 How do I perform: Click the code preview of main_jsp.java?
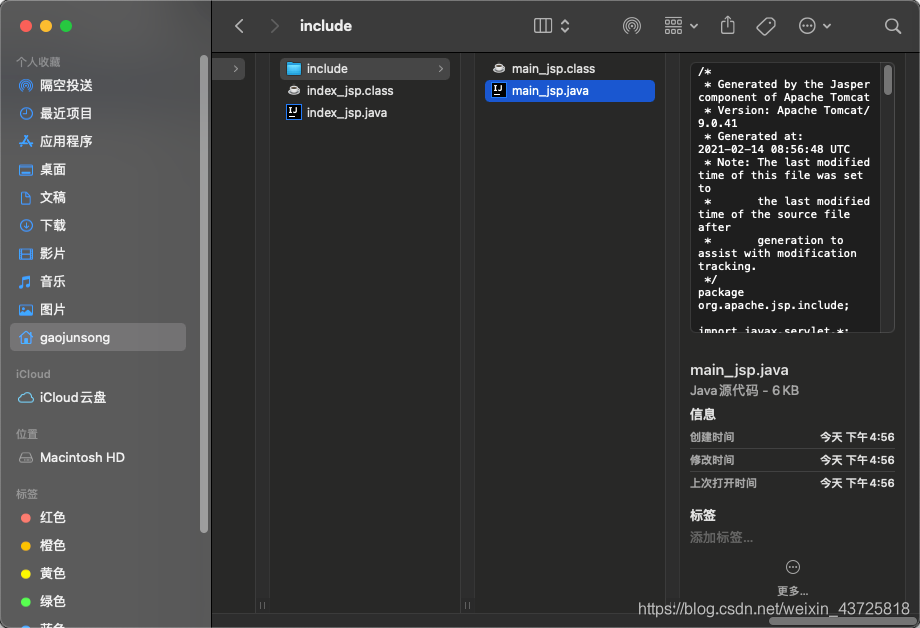coord(792,198)
